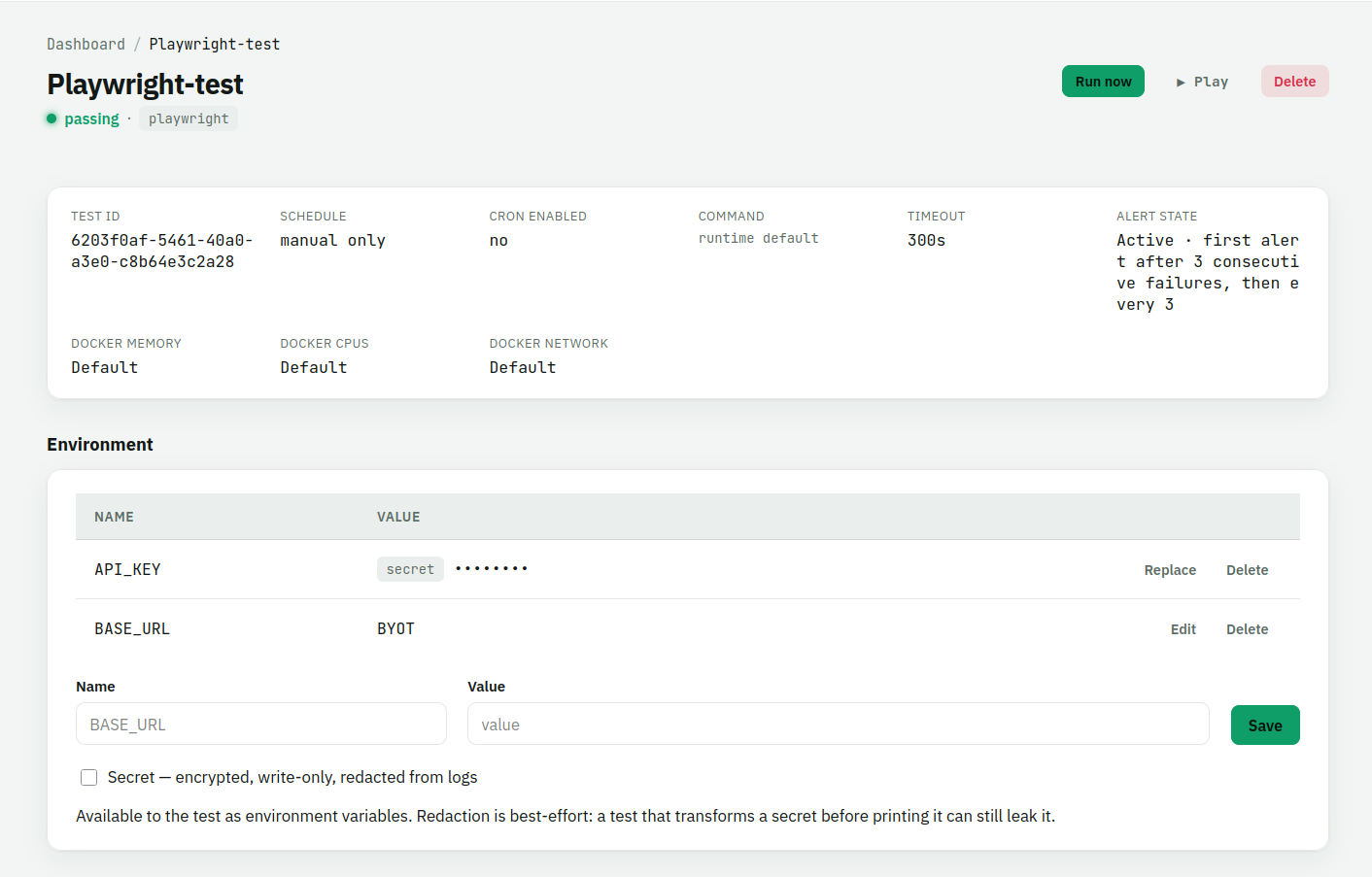Enable the Secret encrypted checkbox
Screen dimensions: 1372x877
[89, 777]
